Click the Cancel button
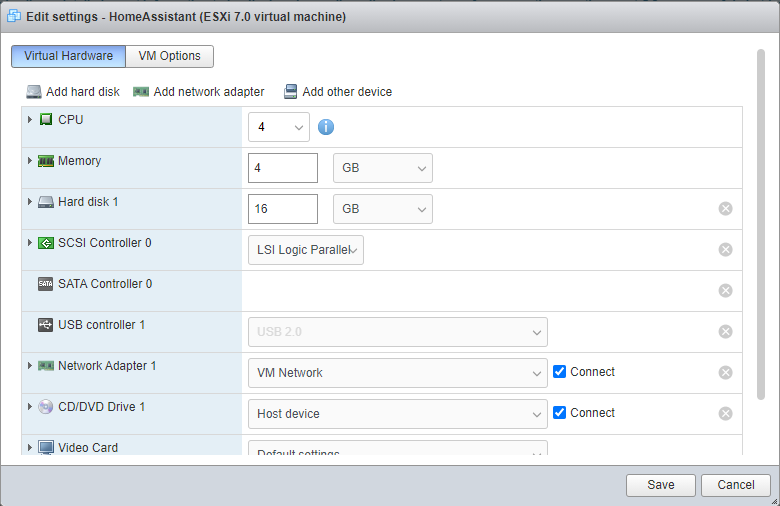 [736, 485]
